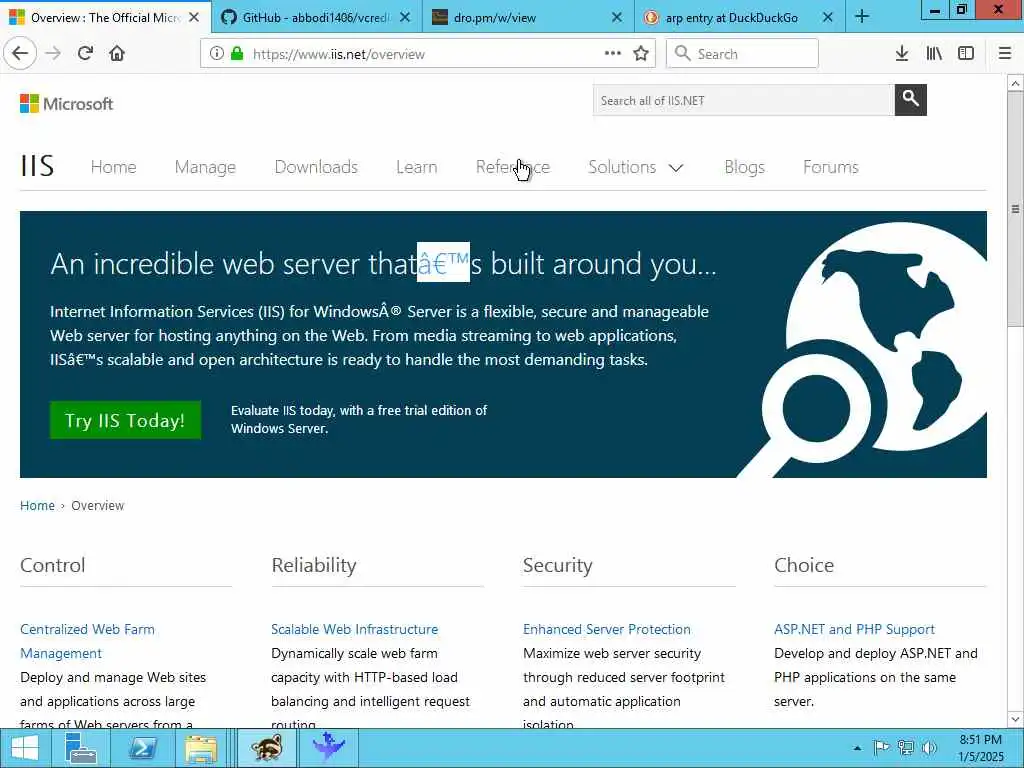This screenshot has width=1024, height=768.
Task: Close the DuckDuckGo arp entry tab
Action: click(827, 18)
